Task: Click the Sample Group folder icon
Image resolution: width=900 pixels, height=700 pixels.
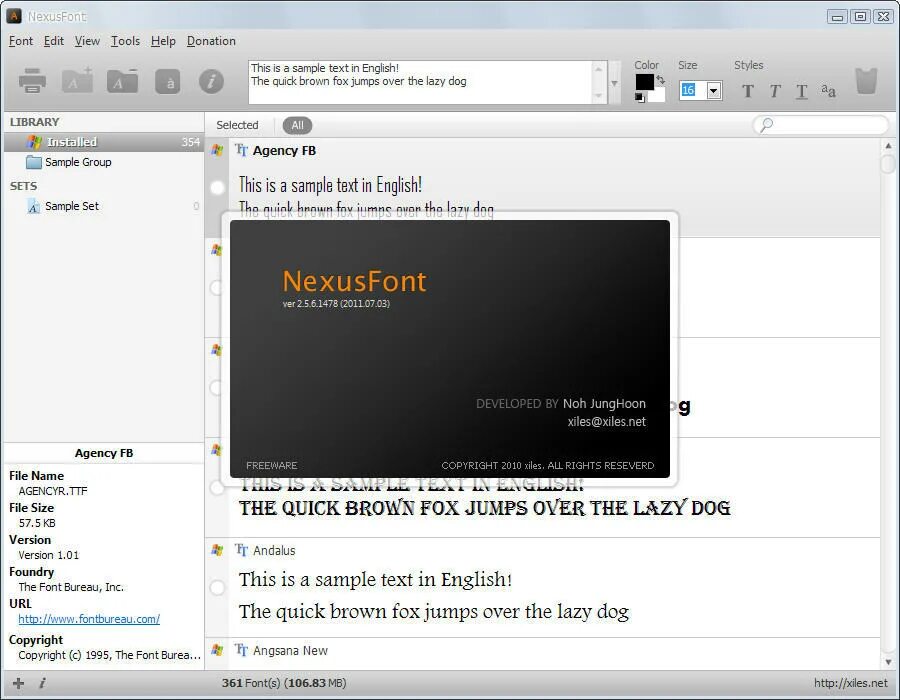Action: pos(34,162)
